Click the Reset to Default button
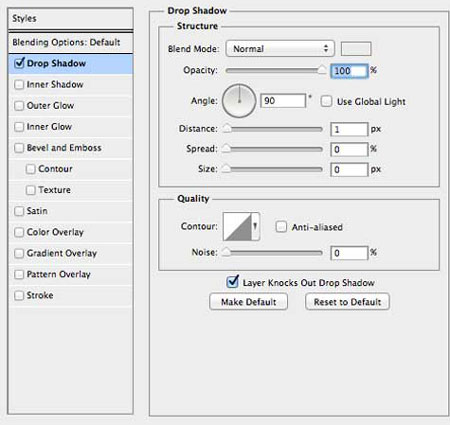This screenshot has height=425, width=450. pyautogui.click(x=347, y=302)
